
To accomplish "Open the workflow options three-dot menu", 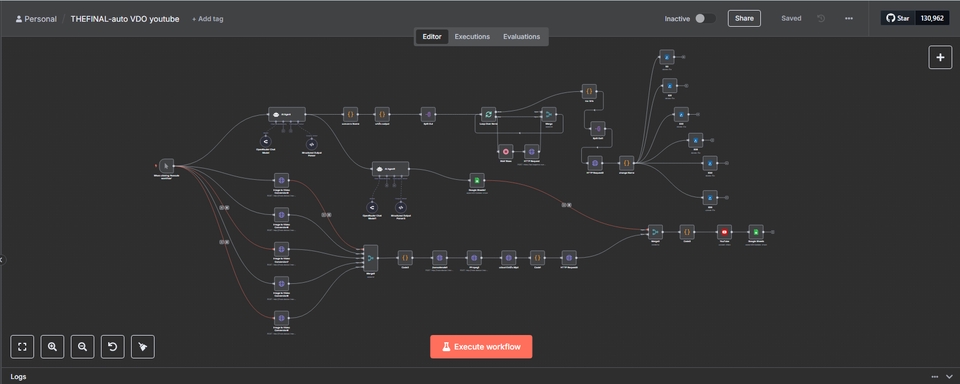I will tap(849, 18).
